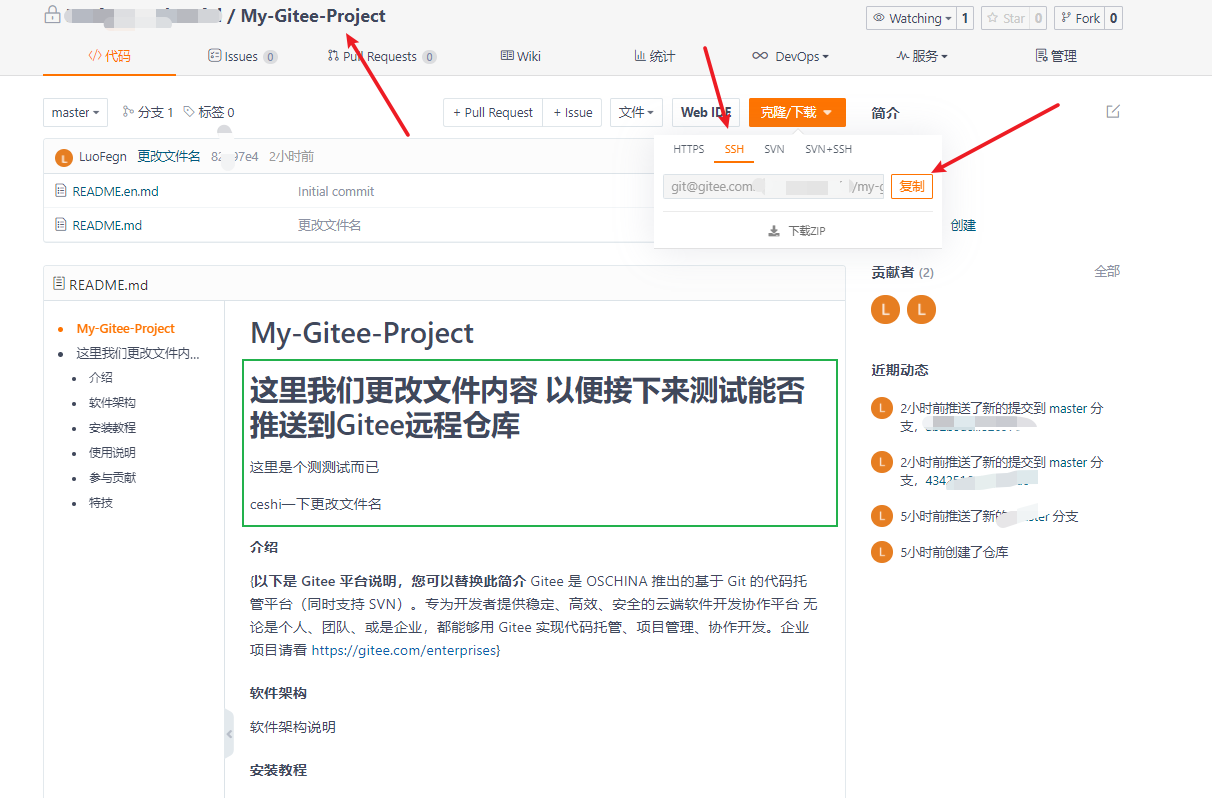The height and width of the screenshot is (798, 1212).
Task: Open the Pull Requests tab
Action: (382, 56)
